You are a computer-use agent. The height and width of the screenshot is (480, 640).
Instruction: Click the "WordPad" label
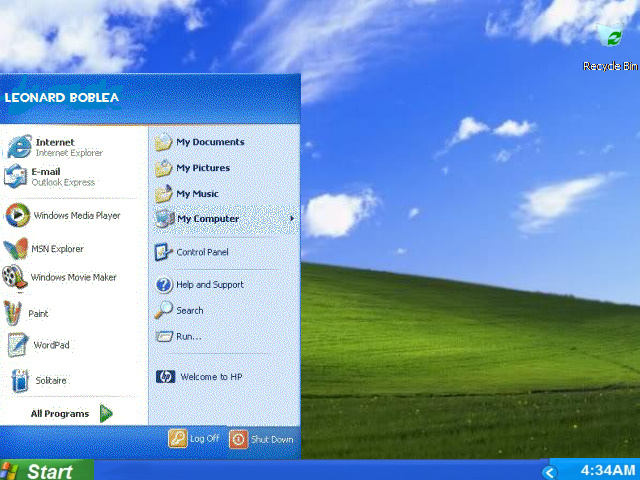(51, 345)
